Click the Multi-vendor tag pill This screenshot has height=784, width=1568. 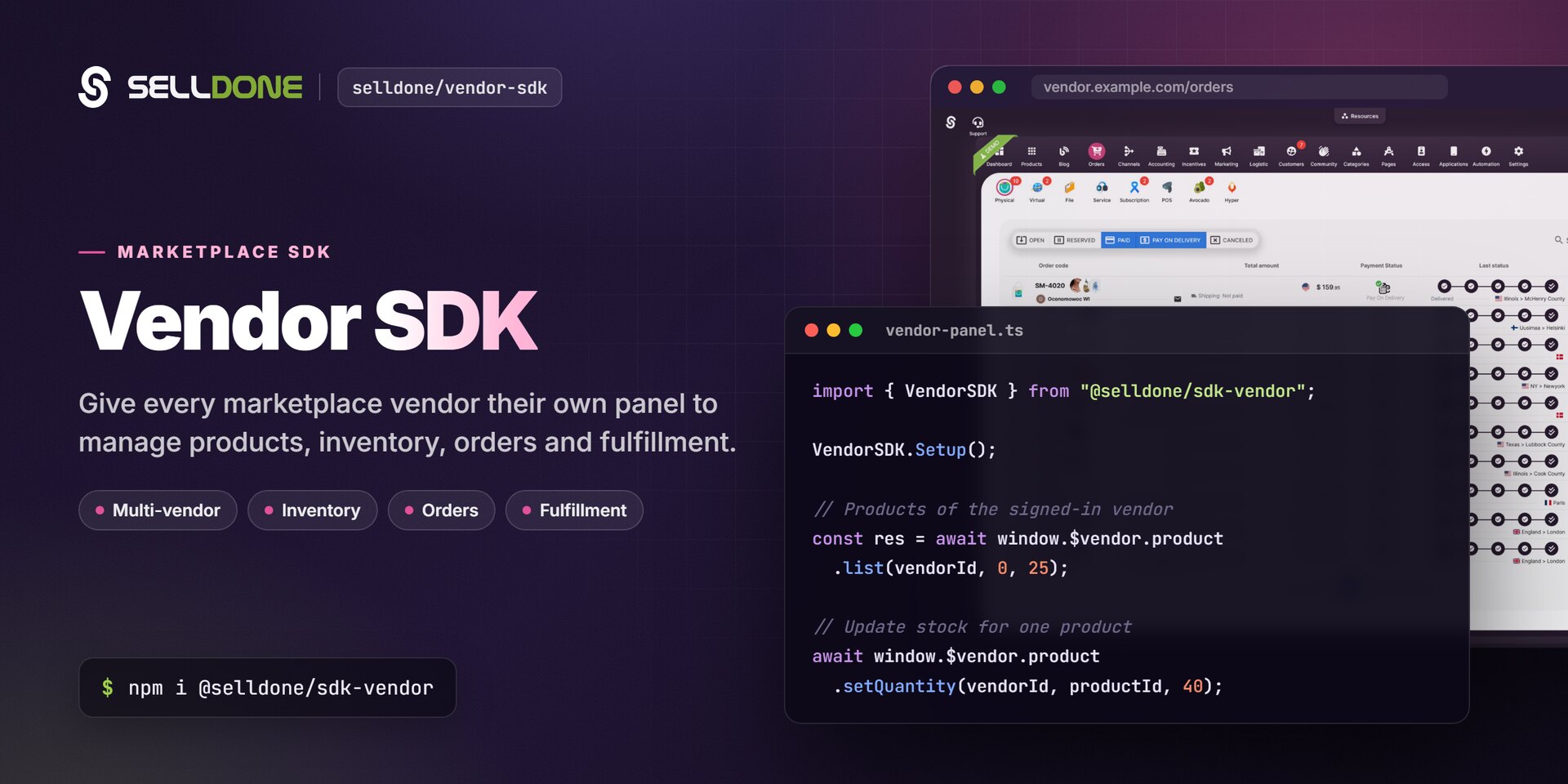pyautogui.click(x=158, y=510)
